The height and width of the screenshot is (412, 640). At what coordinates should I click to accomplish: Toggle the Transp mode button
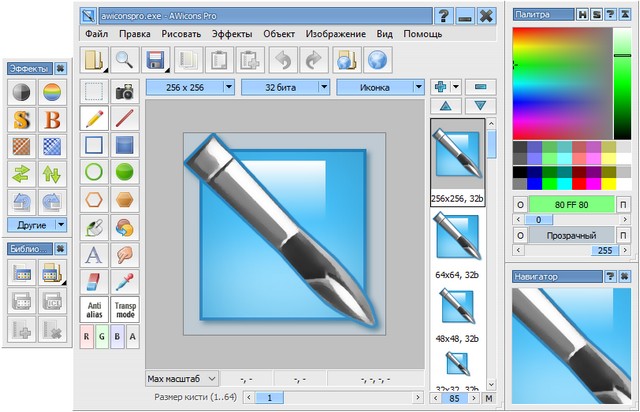125,310
